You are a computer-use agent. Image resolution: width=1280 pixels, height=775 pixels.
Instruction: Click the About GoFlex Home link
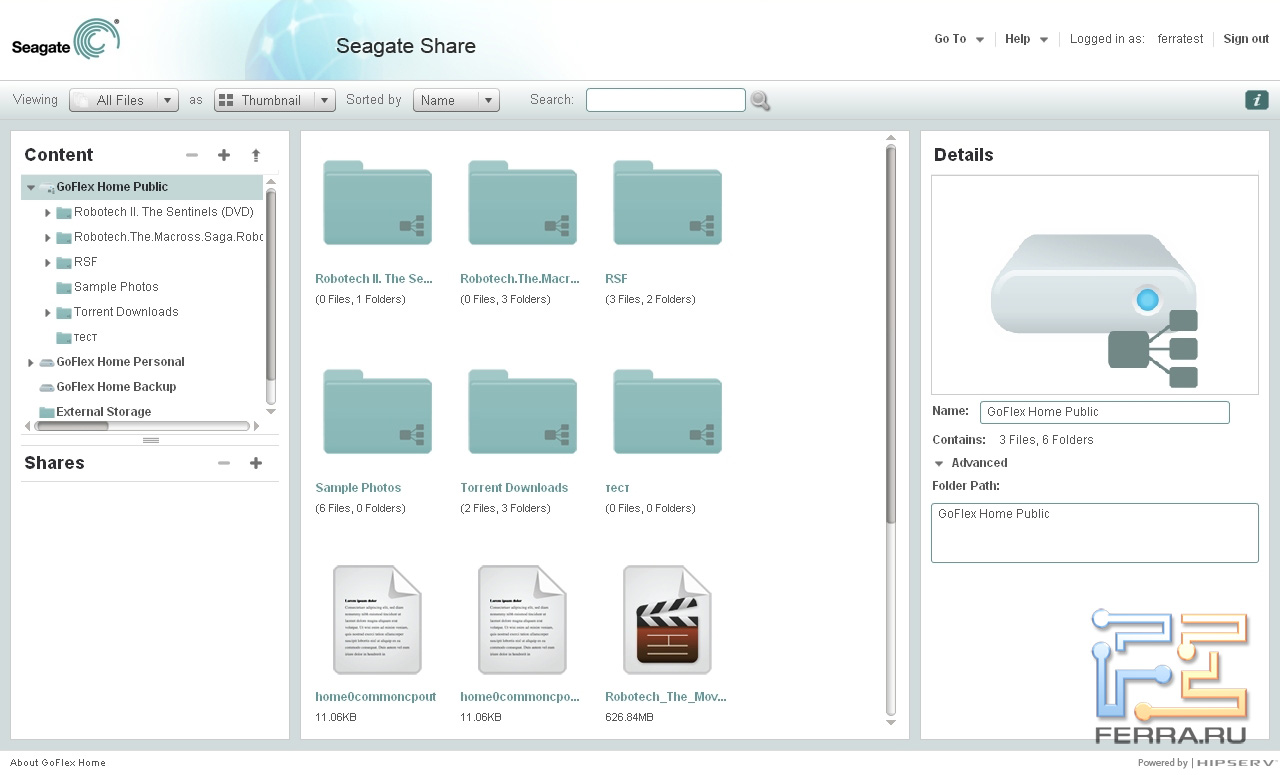tap(58, 763)
